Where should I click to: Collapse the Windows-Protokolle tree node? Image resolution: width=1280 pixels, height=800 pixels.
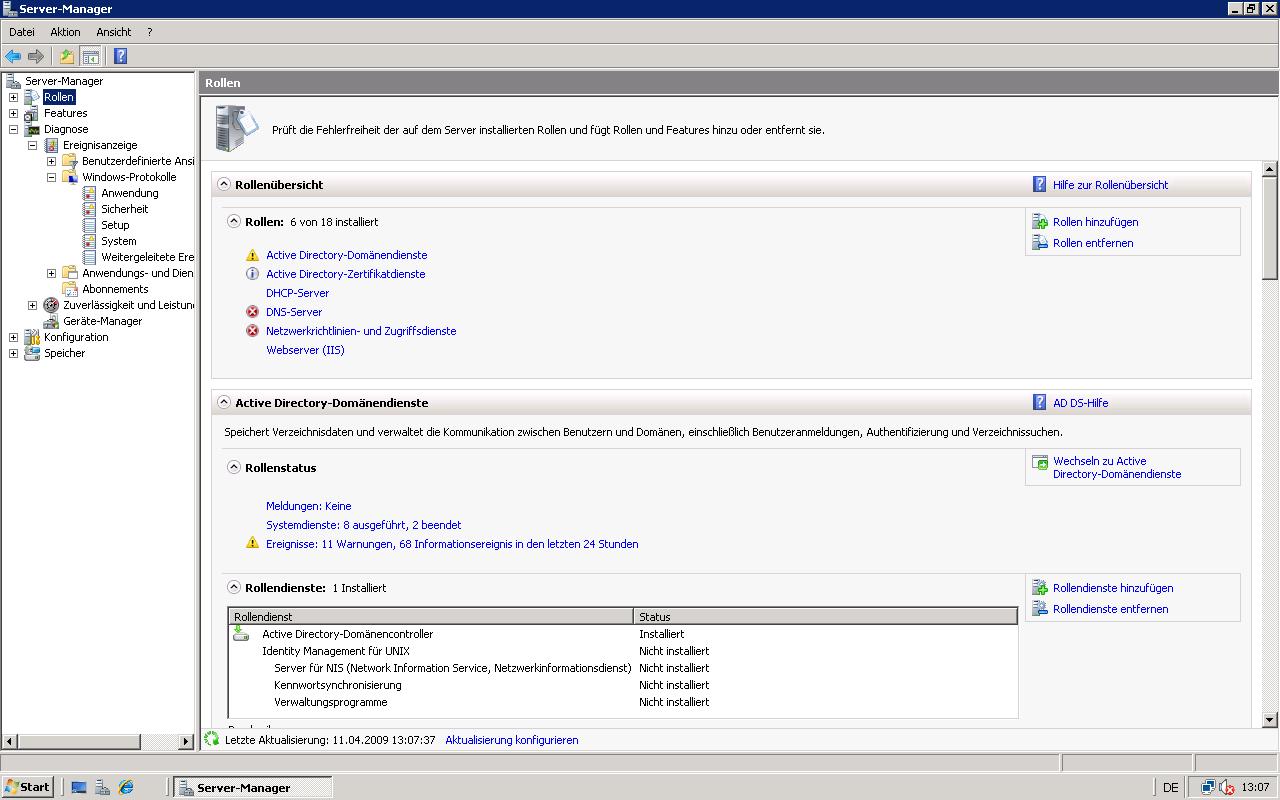tap(51, 177)
